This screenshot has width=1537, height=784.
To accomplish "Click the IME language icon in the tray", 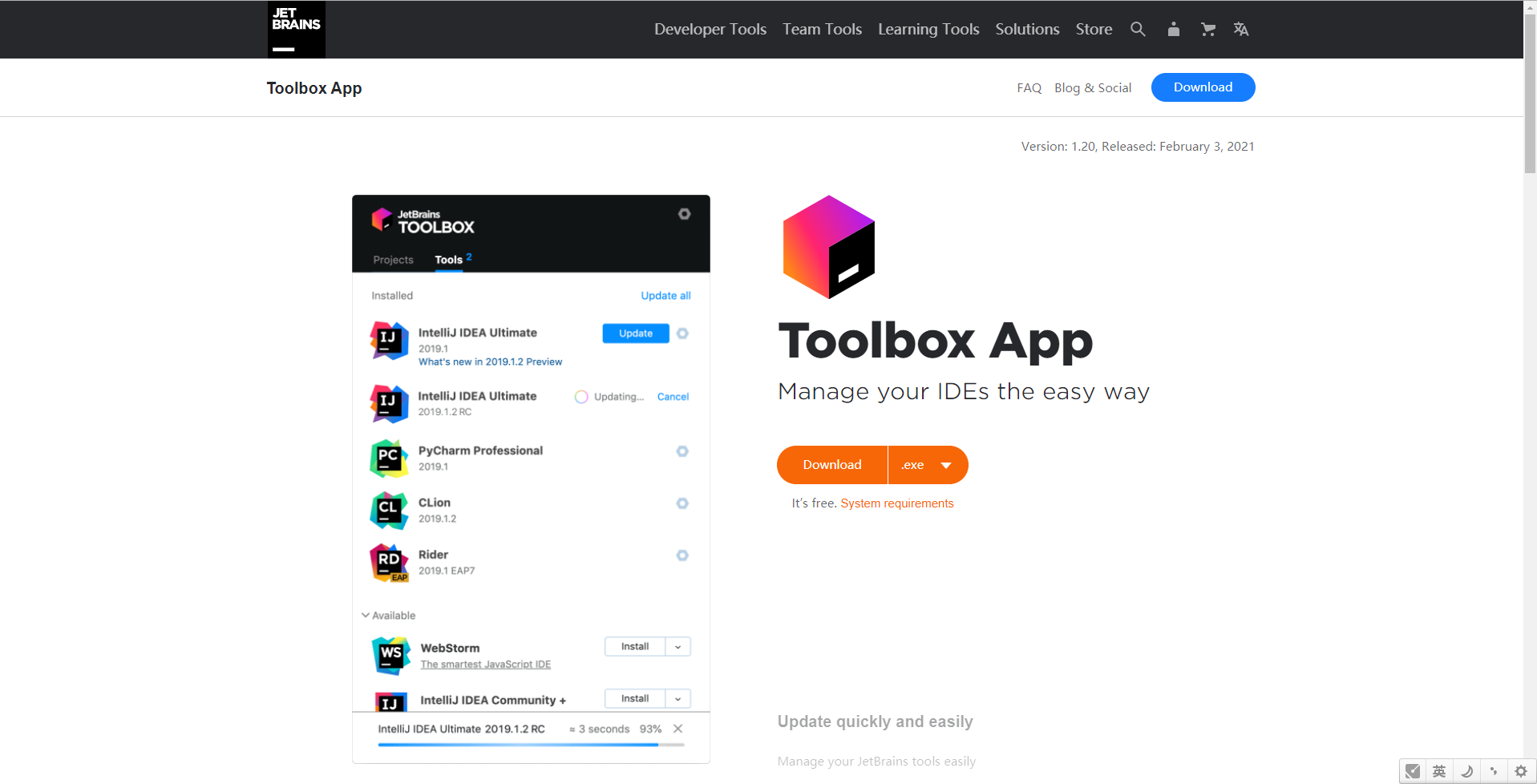I will pos(1439,771).
